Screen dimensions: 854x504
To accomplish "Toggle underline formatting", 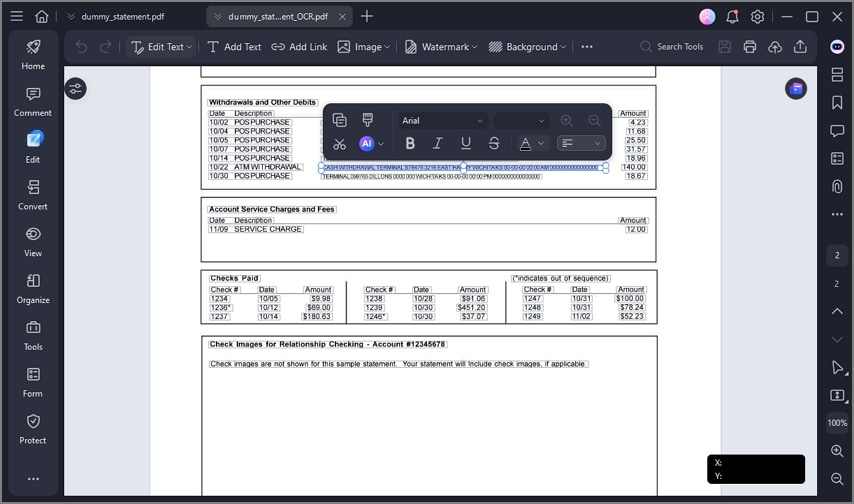I will pos(466,143).
